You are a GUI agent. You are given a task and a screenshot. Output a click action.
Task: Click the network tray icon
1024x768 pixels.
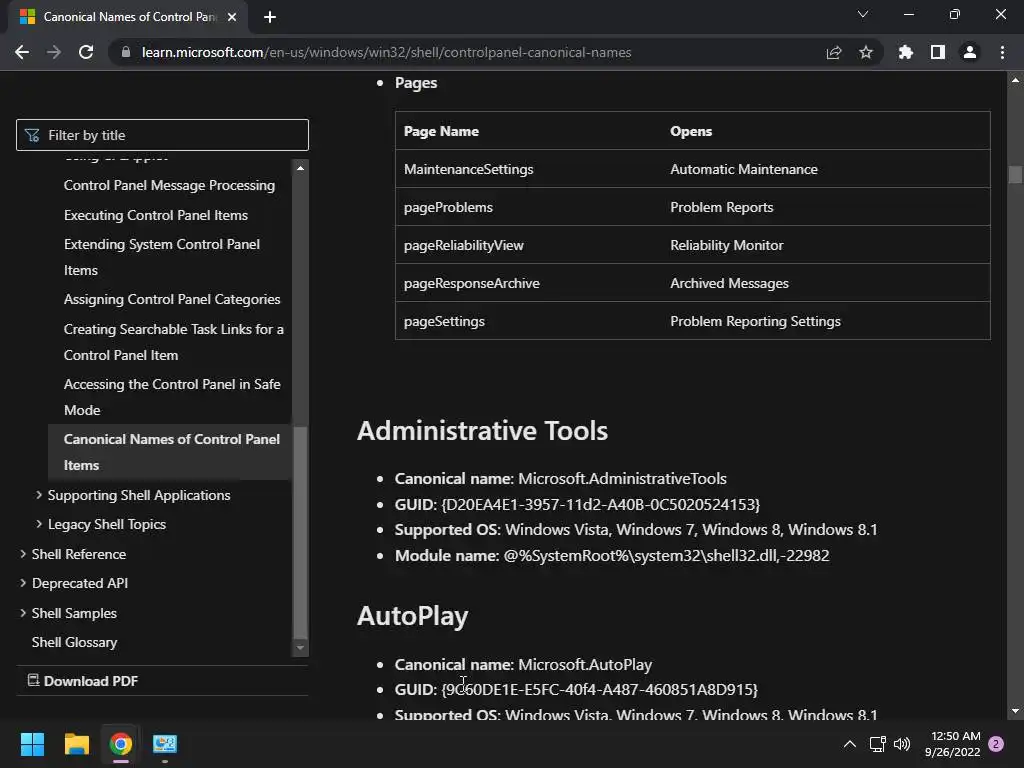coord(877,744)
